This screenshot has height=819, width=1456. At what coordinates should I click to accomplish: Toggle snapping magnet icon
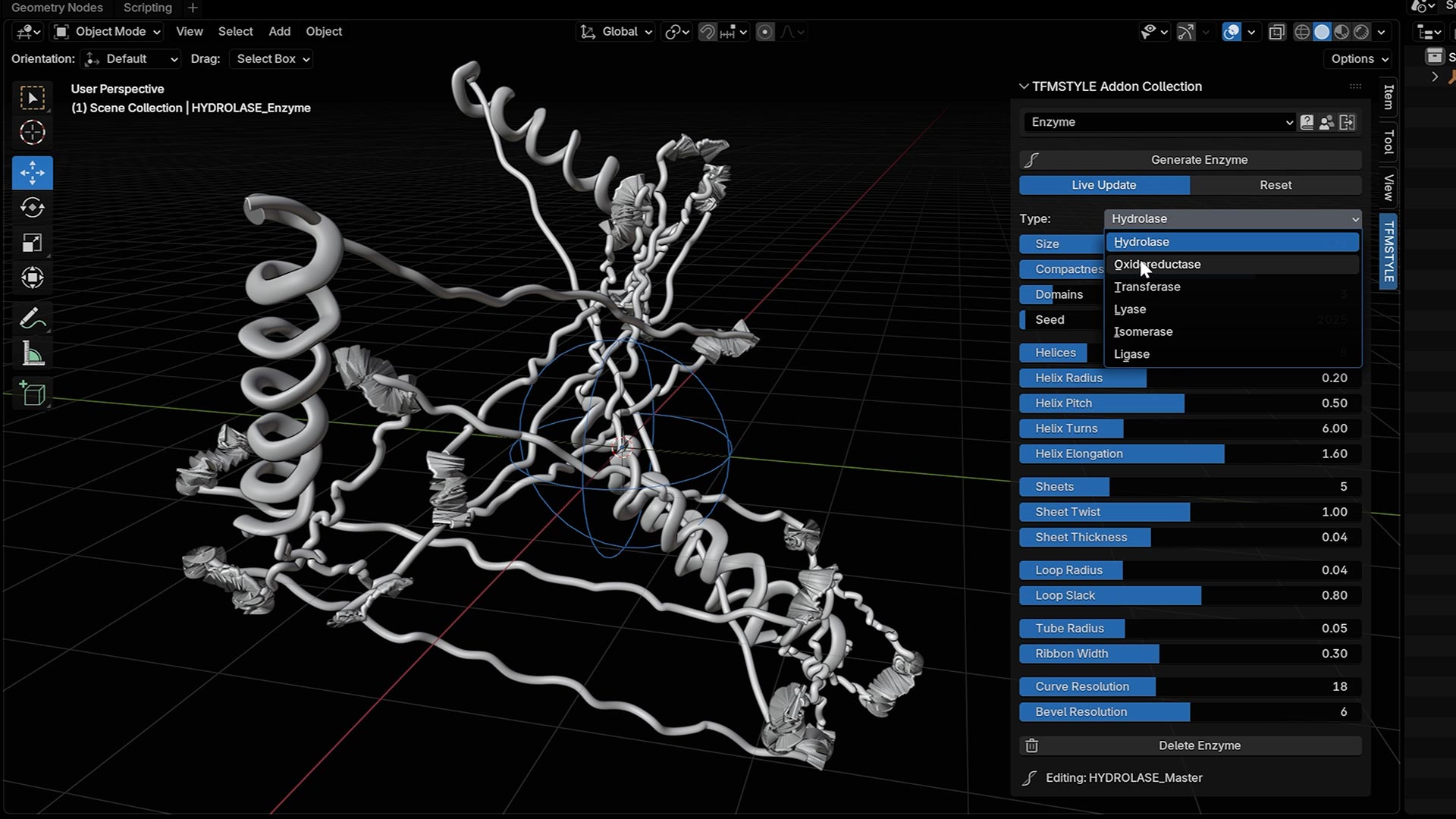[707, 32]
